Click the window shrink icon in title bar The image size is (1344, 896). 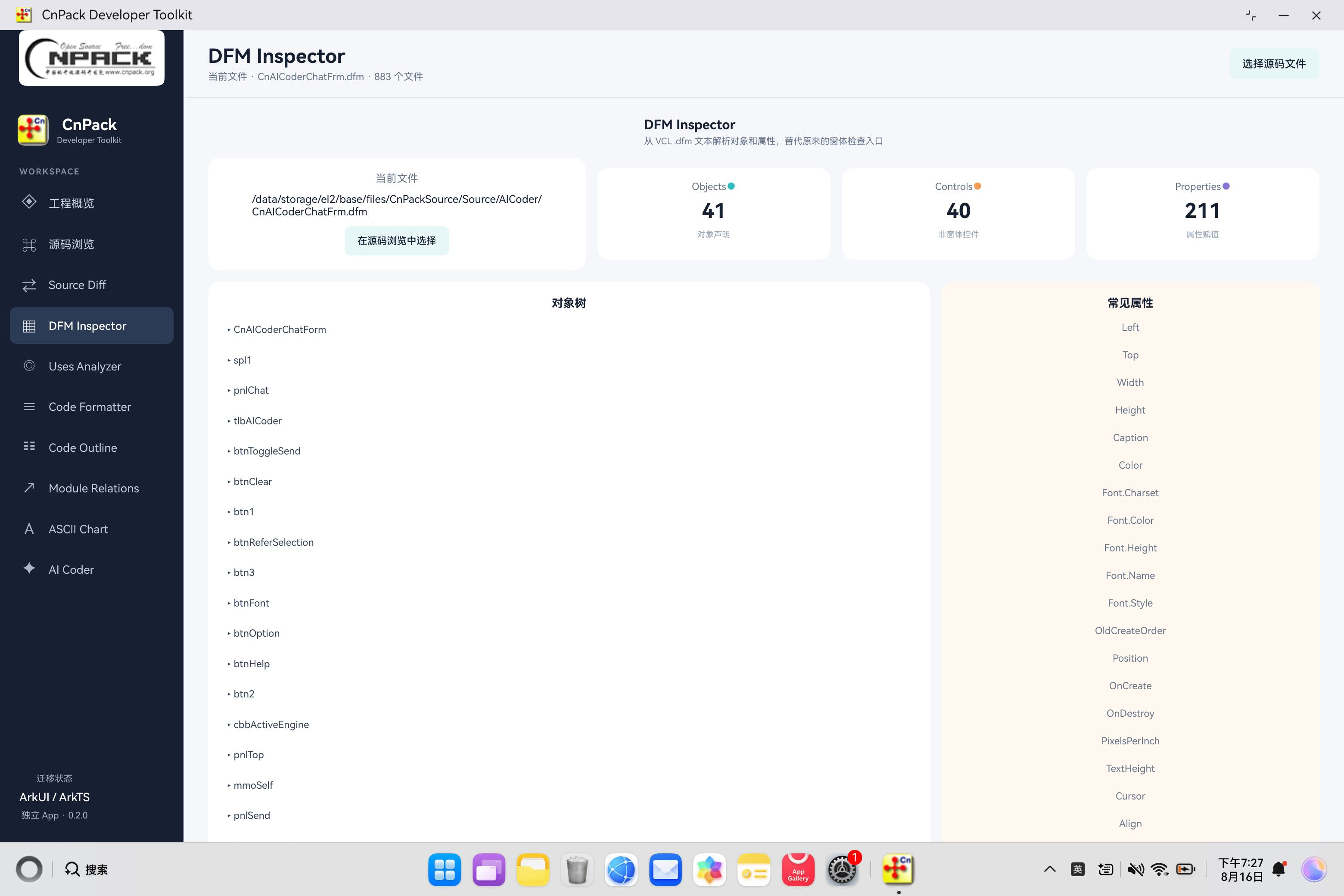[1250, 16]
